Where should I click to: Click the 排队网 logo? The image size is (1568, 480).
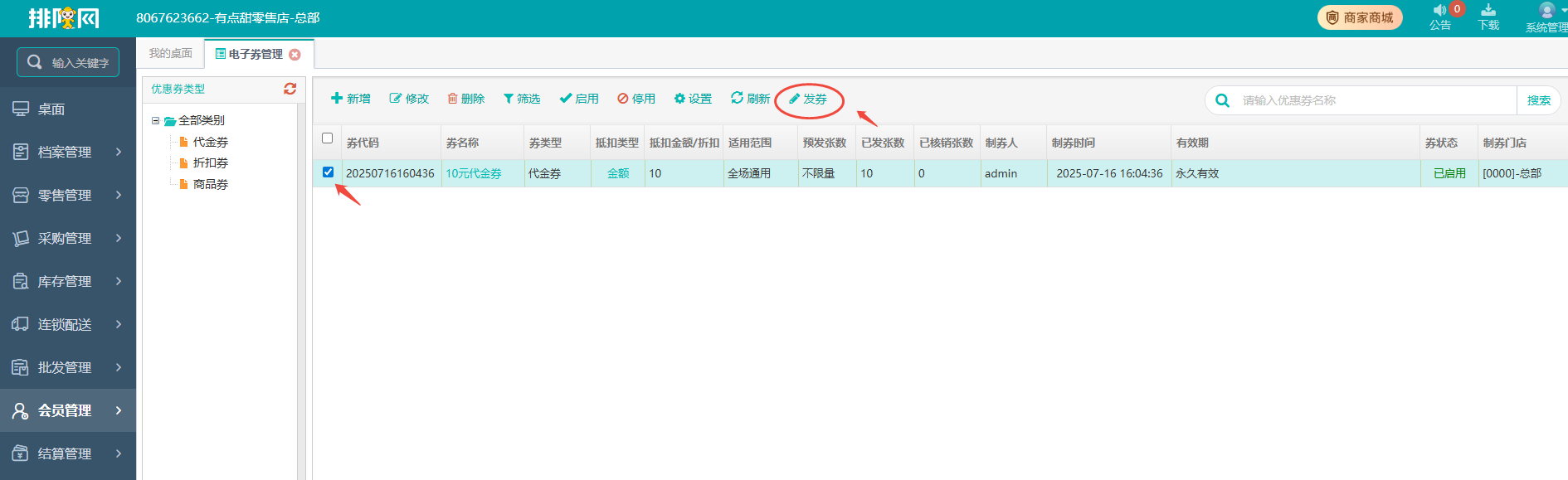[x=64, y=17]
